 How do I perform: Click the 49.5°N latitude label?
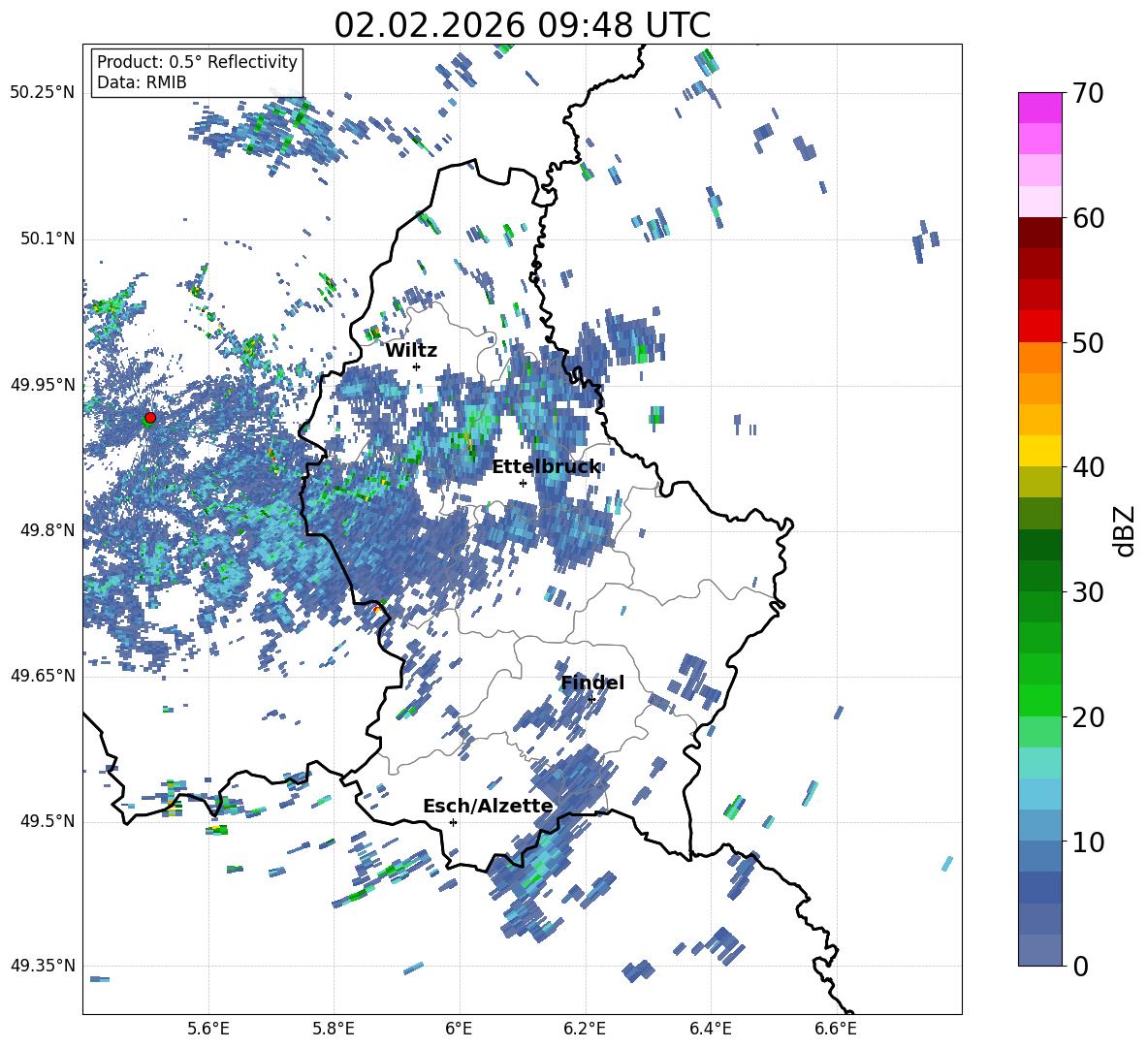[x=48, y=820]
